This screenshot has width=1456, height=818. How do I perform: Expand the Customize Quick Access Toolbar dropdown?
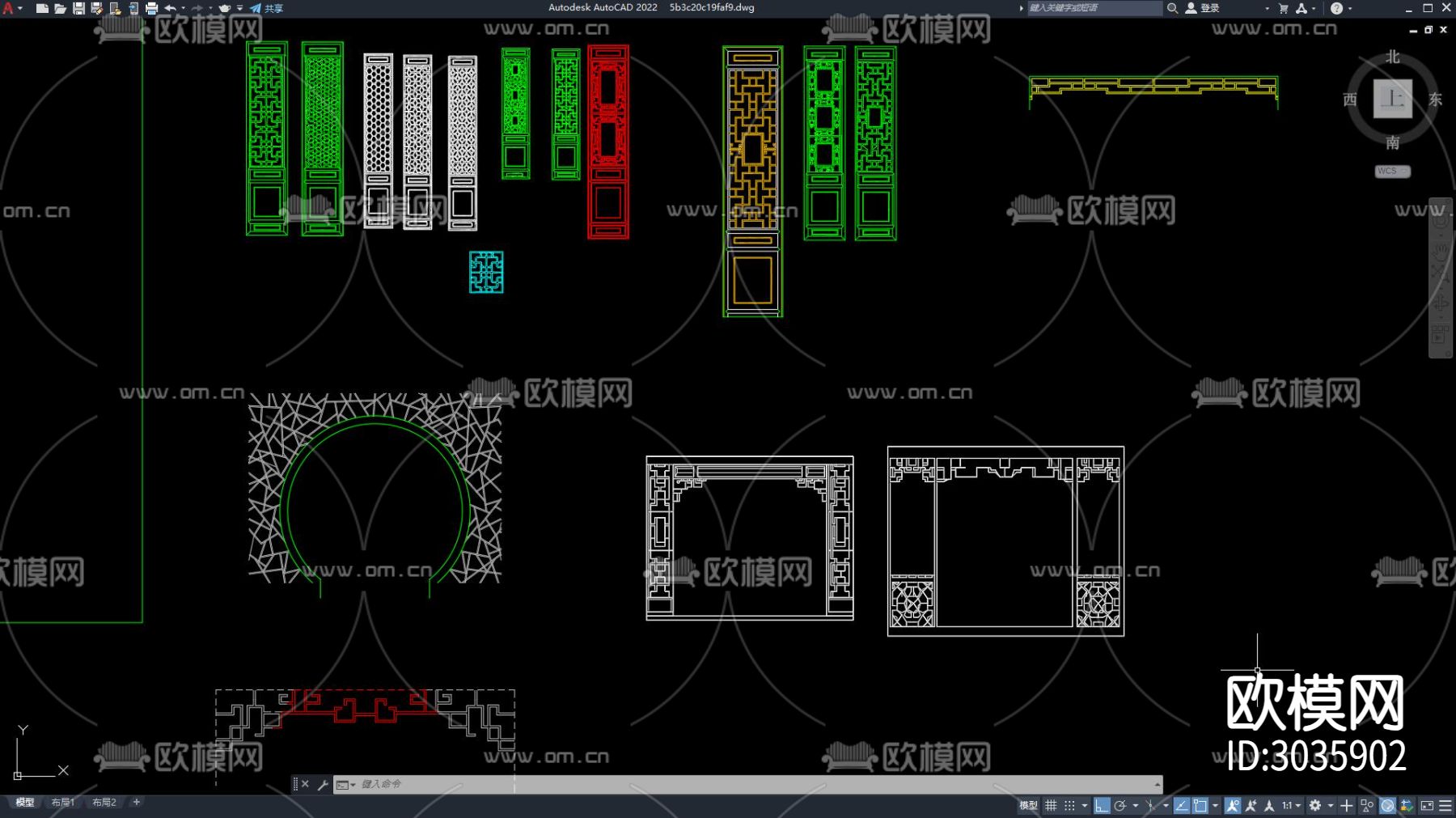pyautogui.click(x=239, y=8)
